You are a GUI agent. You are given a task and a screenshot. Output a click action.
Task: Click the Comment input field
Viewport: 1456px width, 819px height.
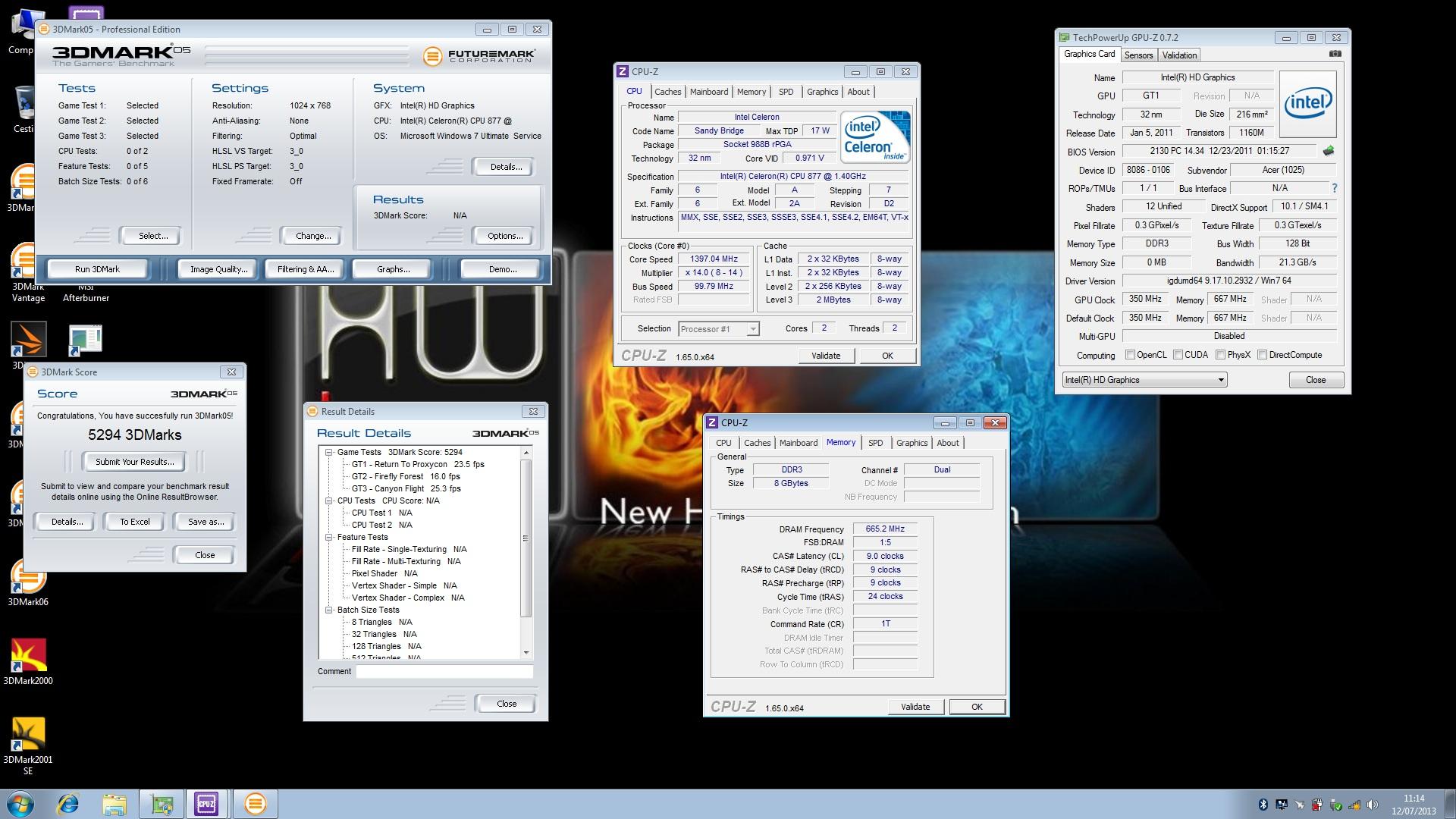click(x=444, y=671)
